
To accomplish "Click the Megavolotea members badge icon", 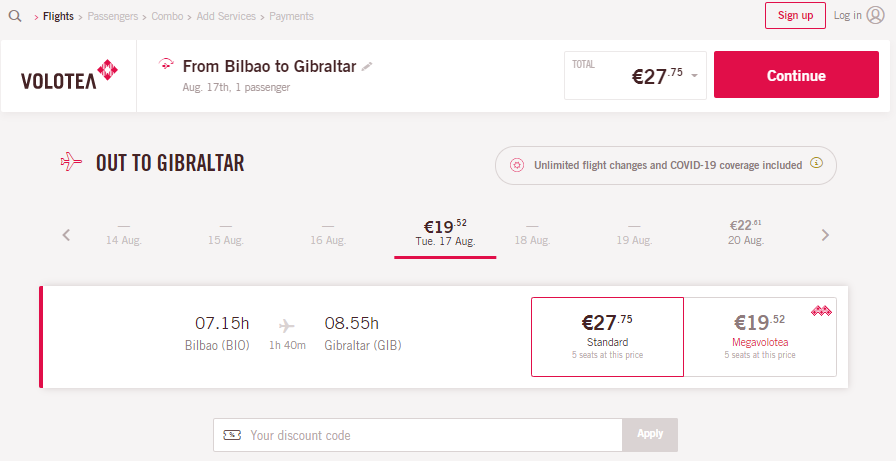I will click(x=821, y=311).
